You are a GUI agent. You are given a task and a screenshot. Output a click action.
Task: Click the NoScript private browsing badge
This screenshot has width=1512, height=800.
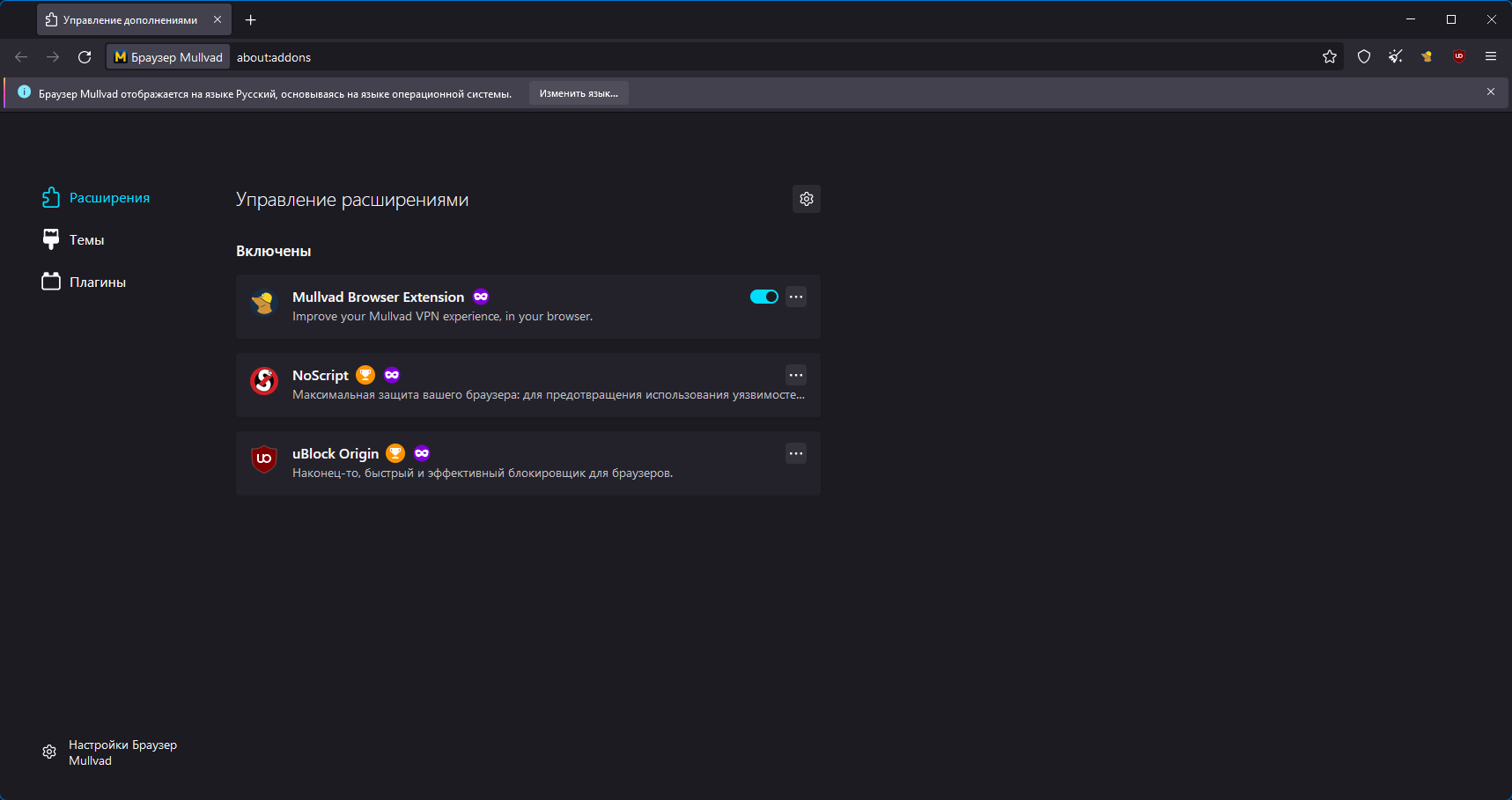coord(392,375)
